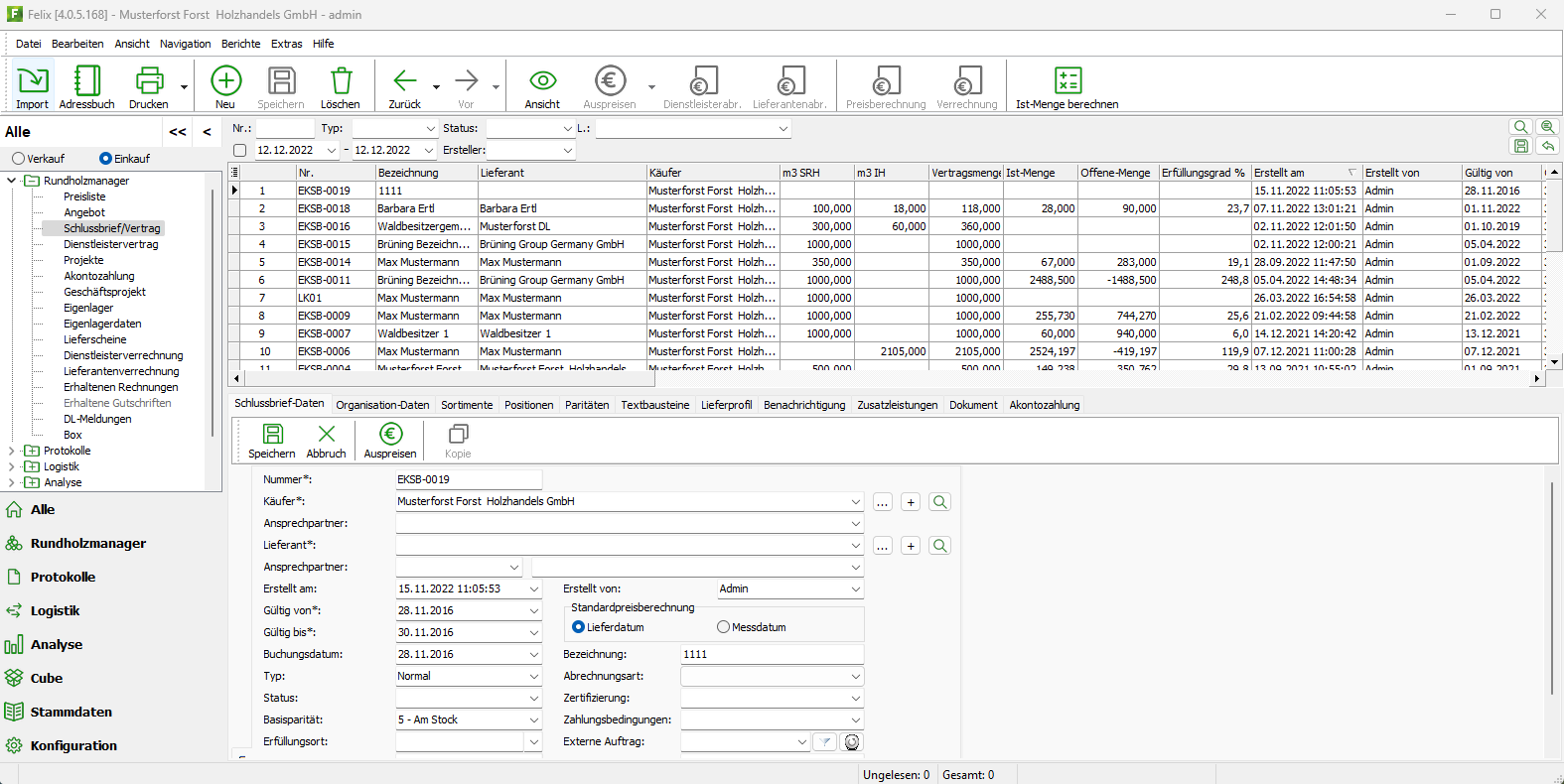Create new entry with Neu icon
This screenshot has width=1564, height=784.
[x=225, y=81]
